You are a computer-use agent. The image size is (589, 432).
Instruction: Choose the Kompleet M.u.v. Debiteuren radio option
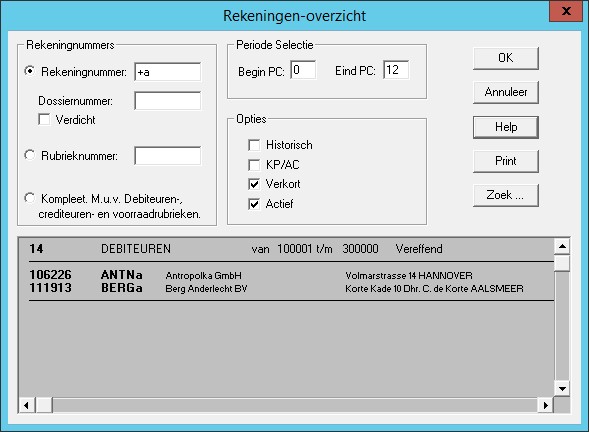pyautogui.click(x=30, y=198)
